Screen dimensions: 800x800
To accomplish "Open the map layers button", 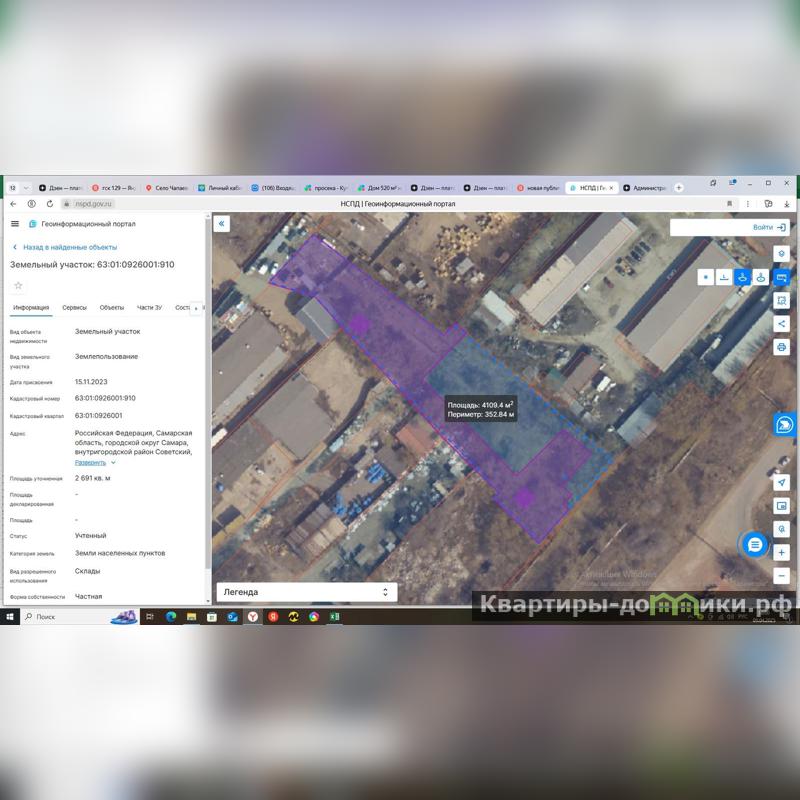I will [782, 254].
